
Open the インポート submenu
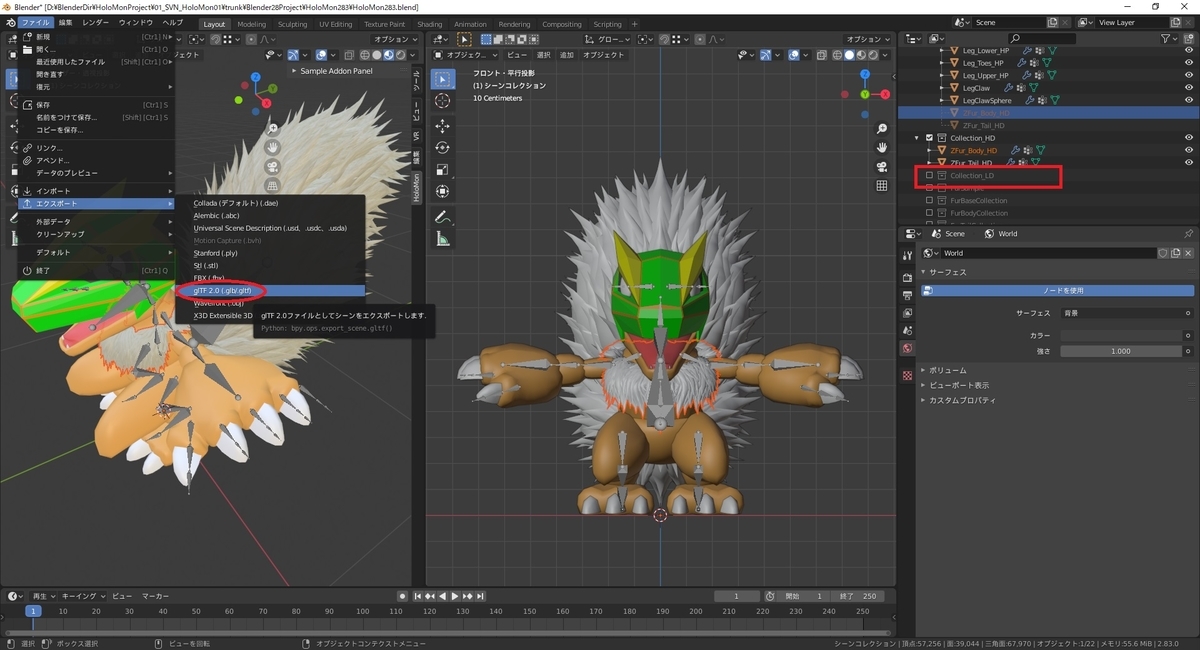(97, 191)
